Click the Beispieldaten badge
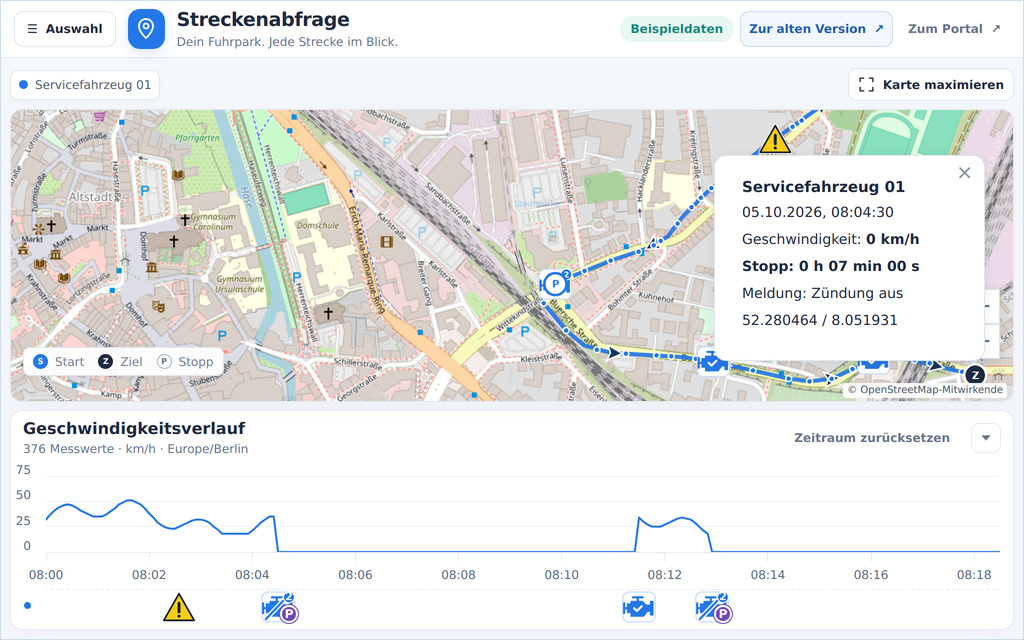 677,29
